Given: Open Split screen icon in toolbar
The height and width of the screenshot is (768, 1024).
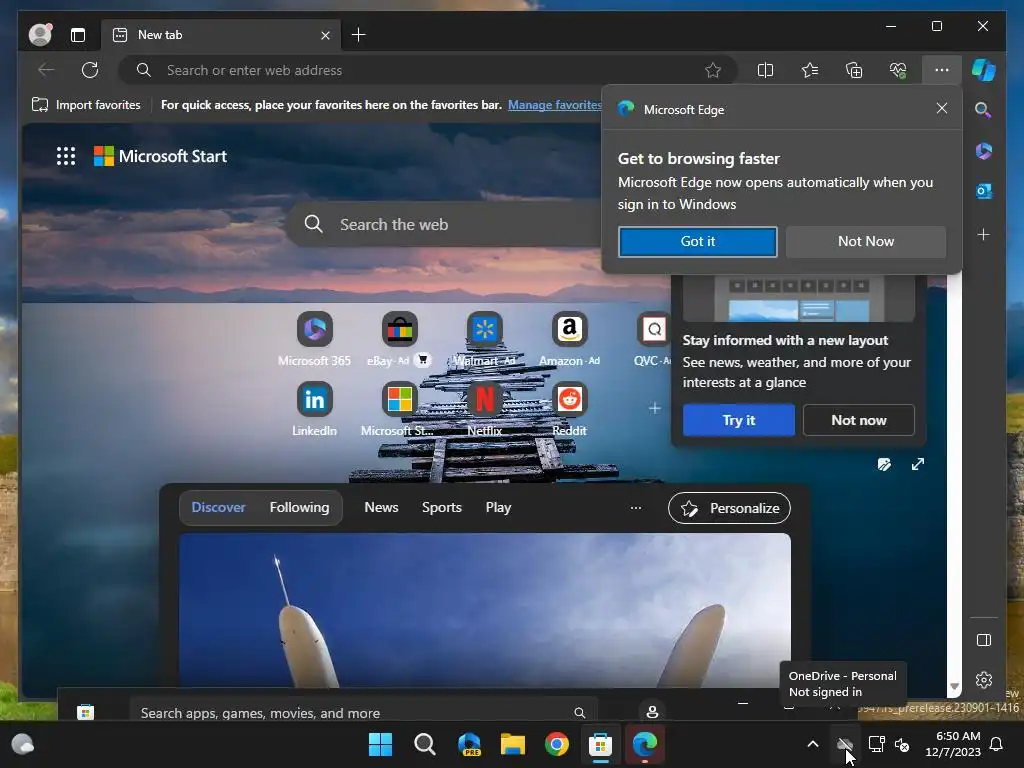Looking at the screenshot, I should 765,70.
